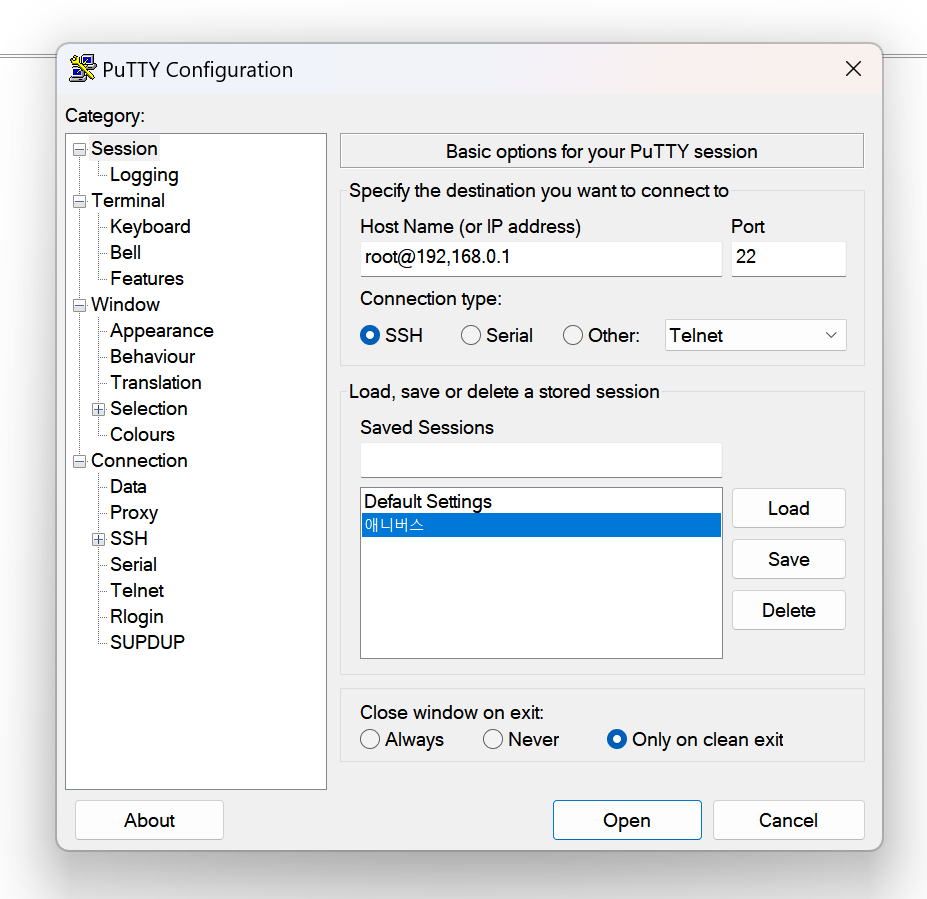Open the Proxy category
Viewport: 927px width, 899px height.
[134, 513]
